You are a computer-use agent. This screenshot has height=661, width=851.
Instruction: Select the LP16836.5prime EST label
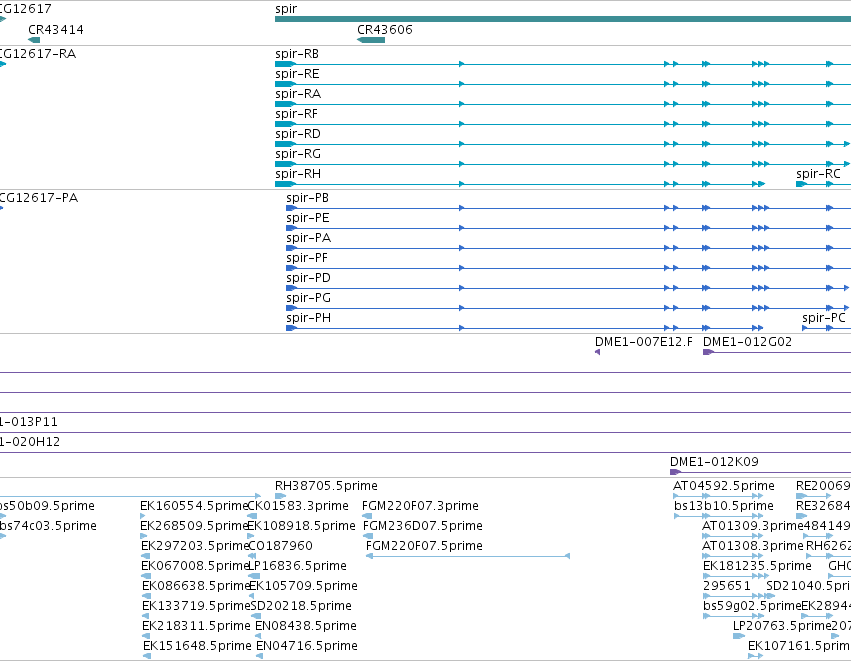[x=297, y=566]
